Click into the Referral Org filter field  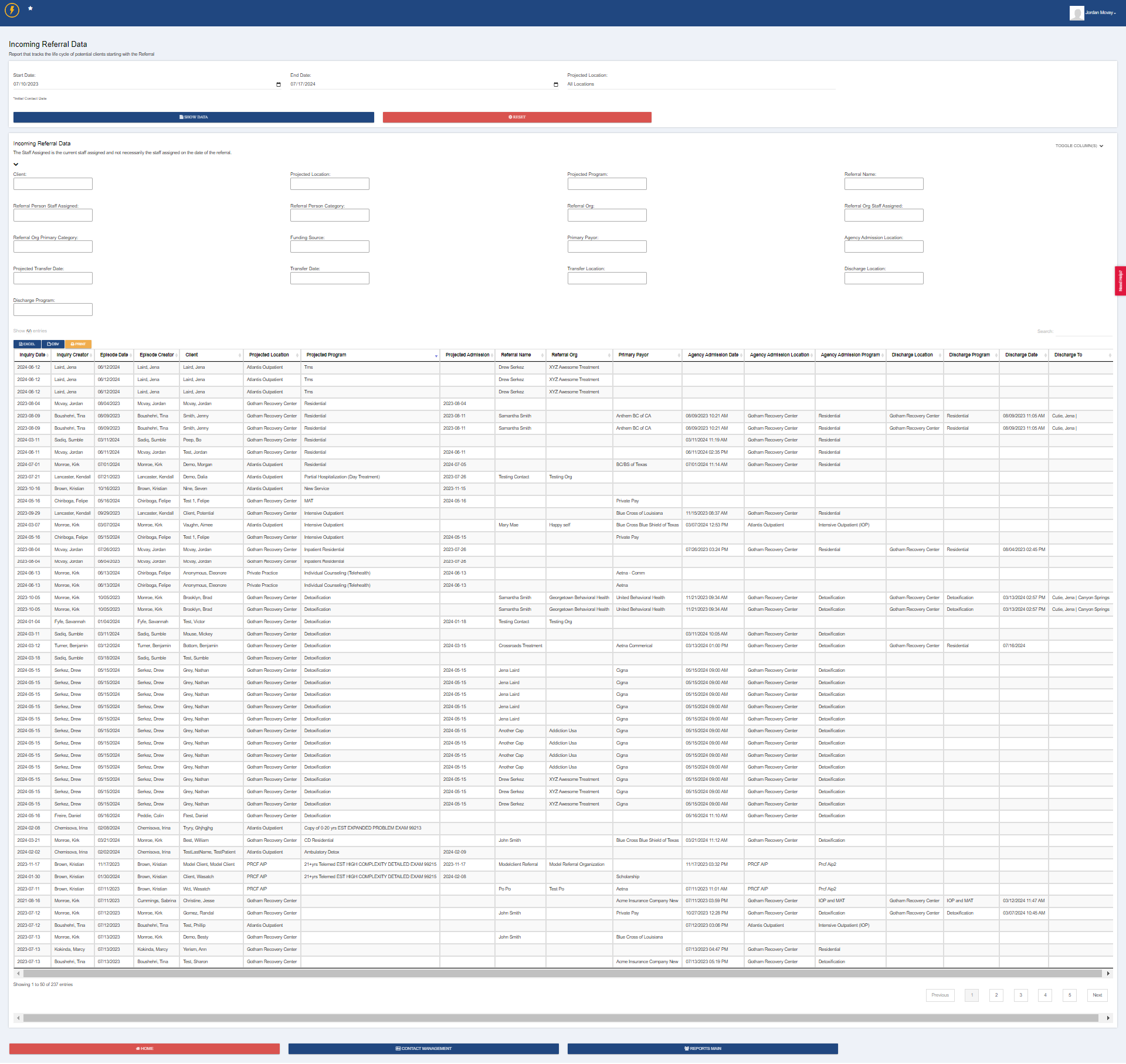(607, 215)
